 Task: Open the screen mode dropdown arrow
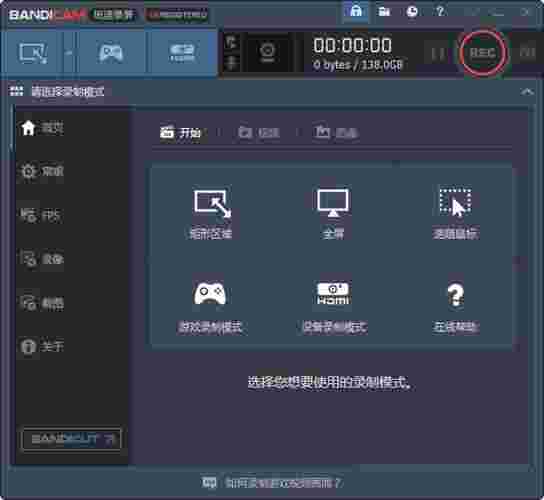click(x=69, y=53)
